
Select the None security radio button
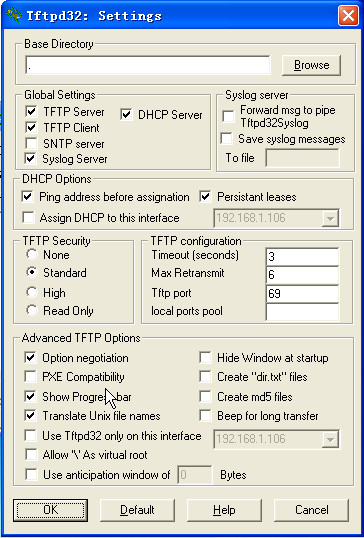pos(32,254)
